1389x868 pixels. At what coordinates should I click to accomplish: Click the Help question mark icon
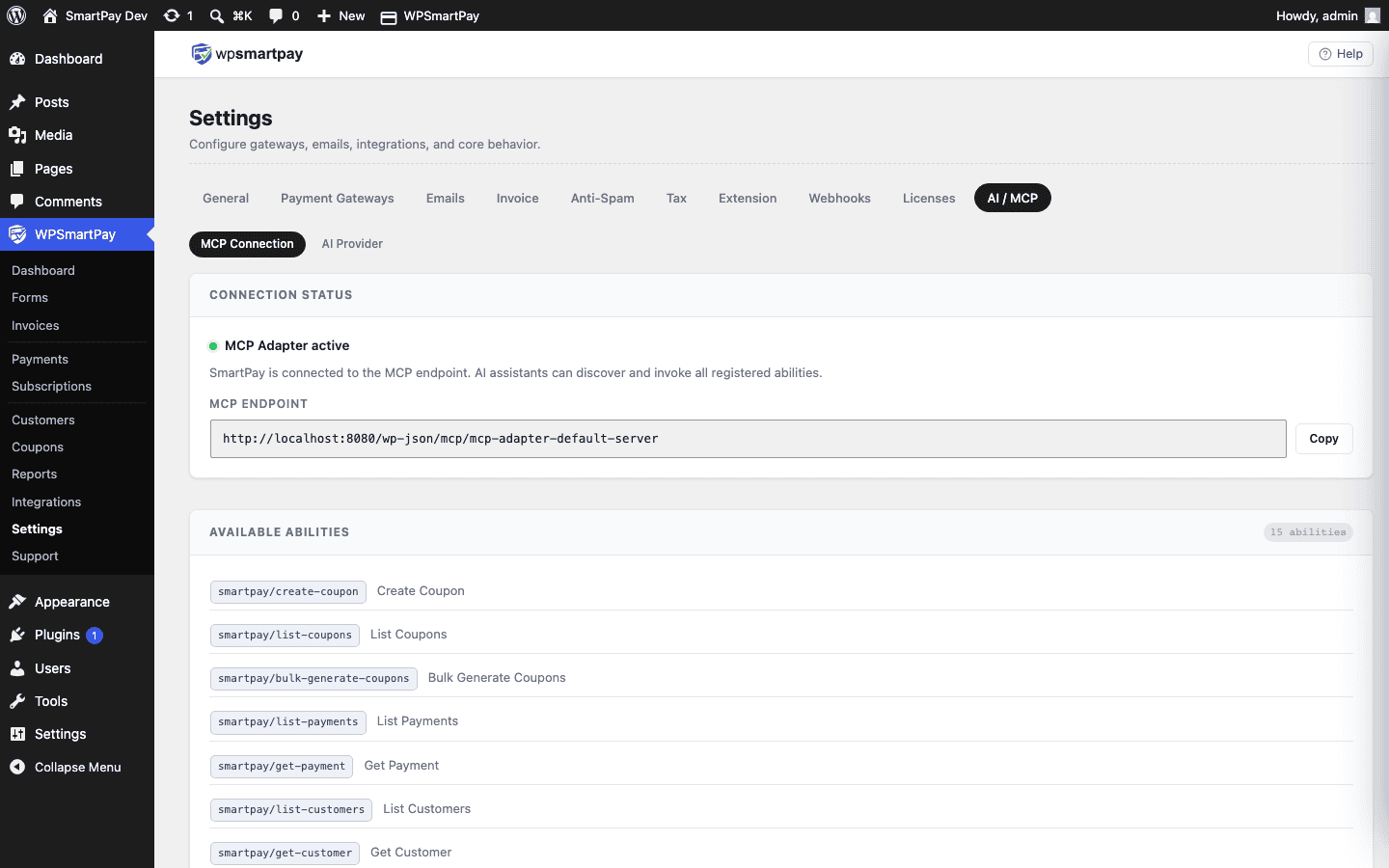coord(1325,54)
